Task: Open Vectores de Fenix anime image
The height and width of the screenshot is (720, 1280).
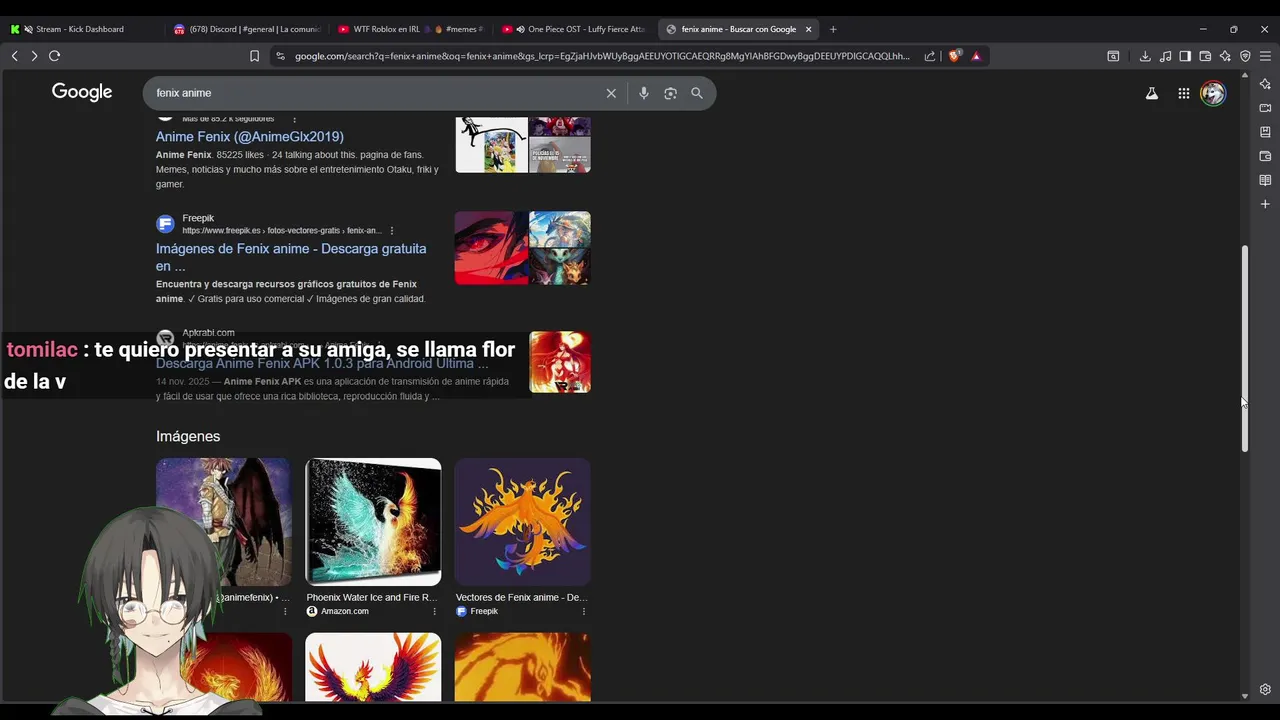Action: [x=523, y=522]
